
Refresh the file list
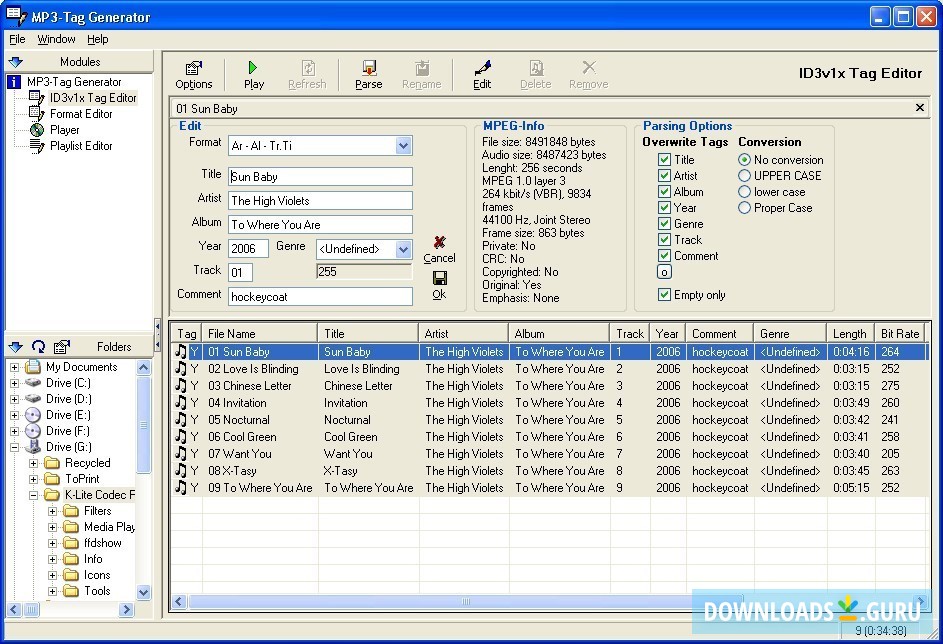[x=308, y=72]
